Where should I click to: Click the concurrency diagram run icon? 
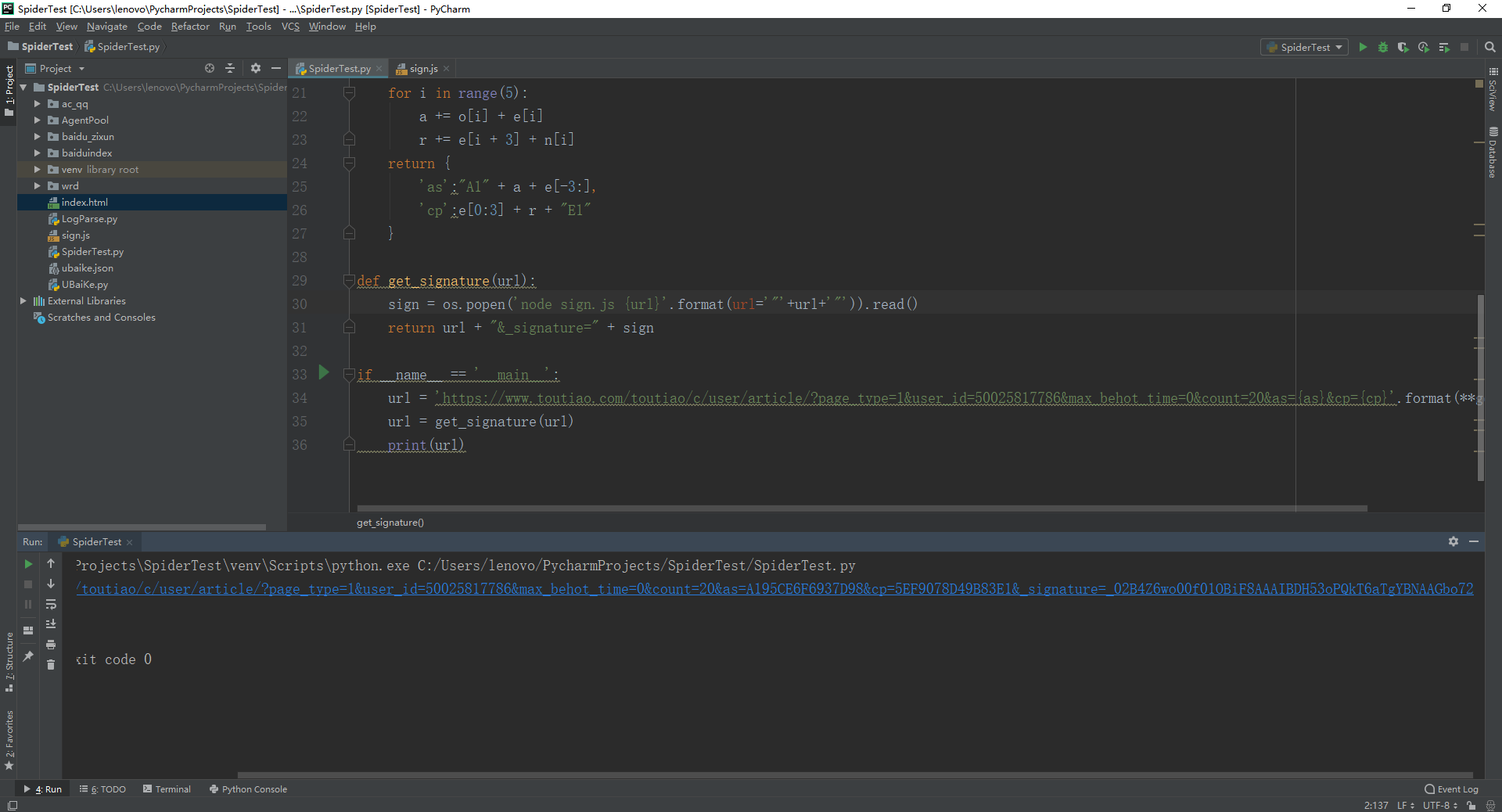(x=1444, y=47)
